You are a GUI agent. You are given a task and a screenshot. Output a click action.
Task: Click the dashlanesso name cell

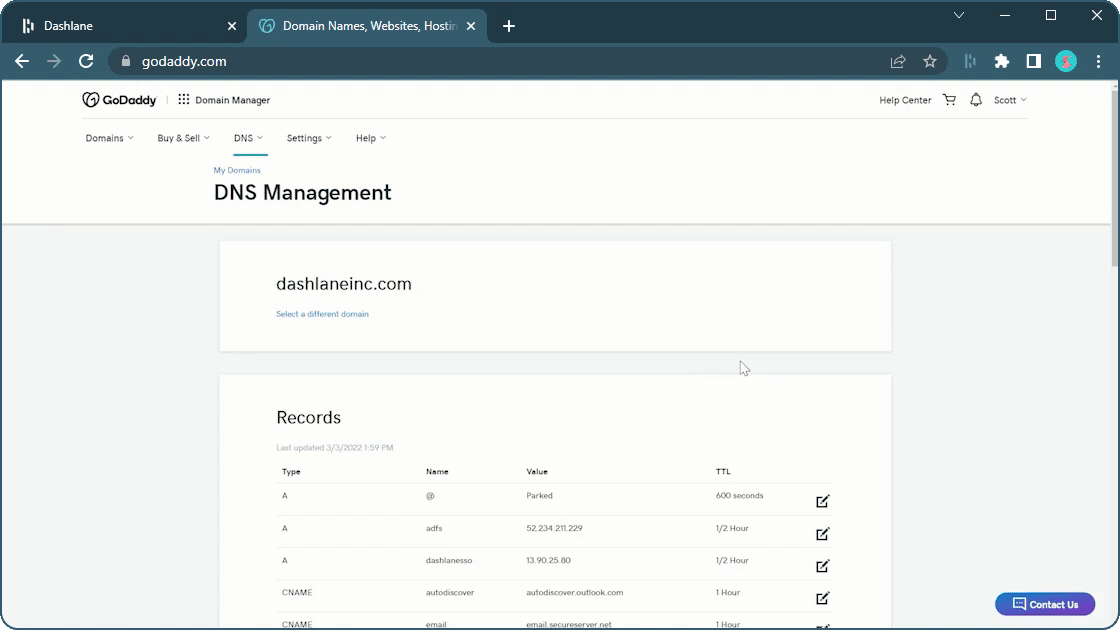click(449, 561)
